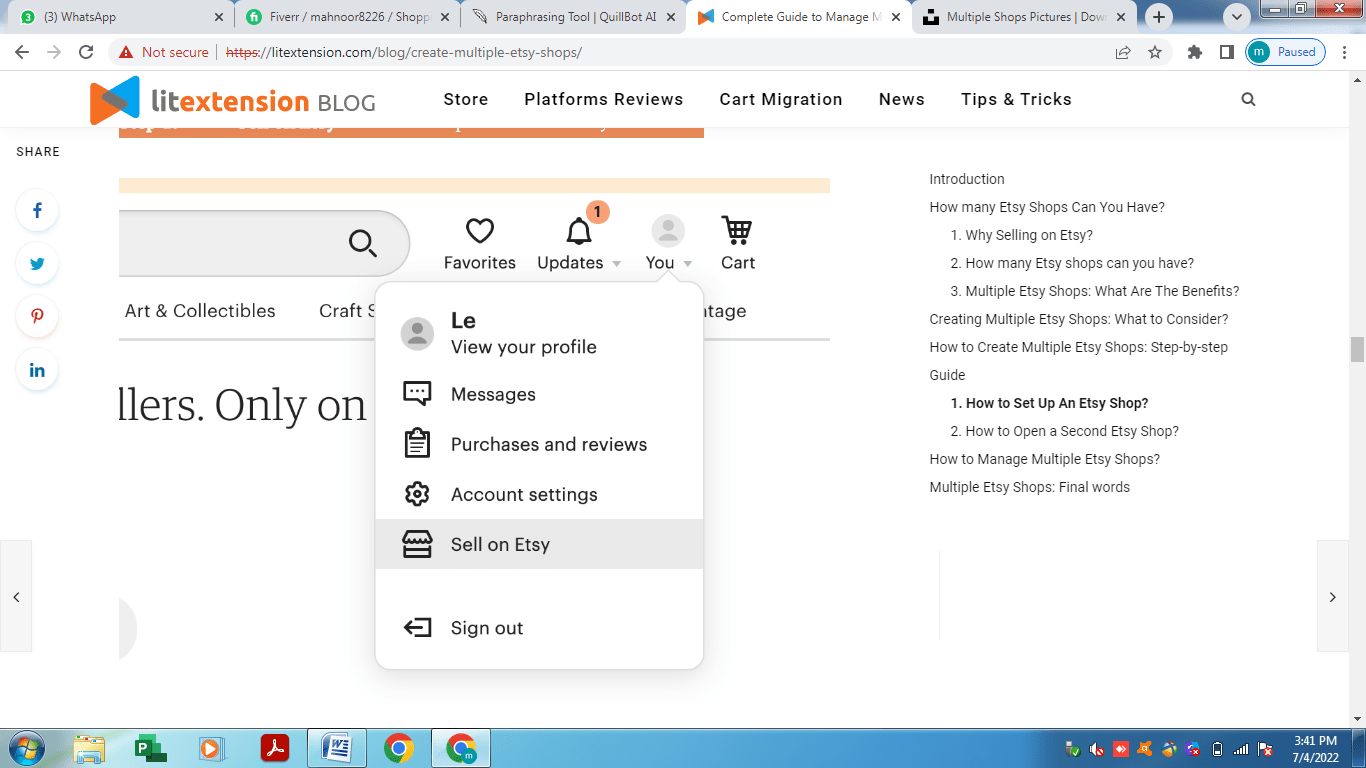Jump to Creating Multiple Etsy Shops: What to Consider?

1079,319
